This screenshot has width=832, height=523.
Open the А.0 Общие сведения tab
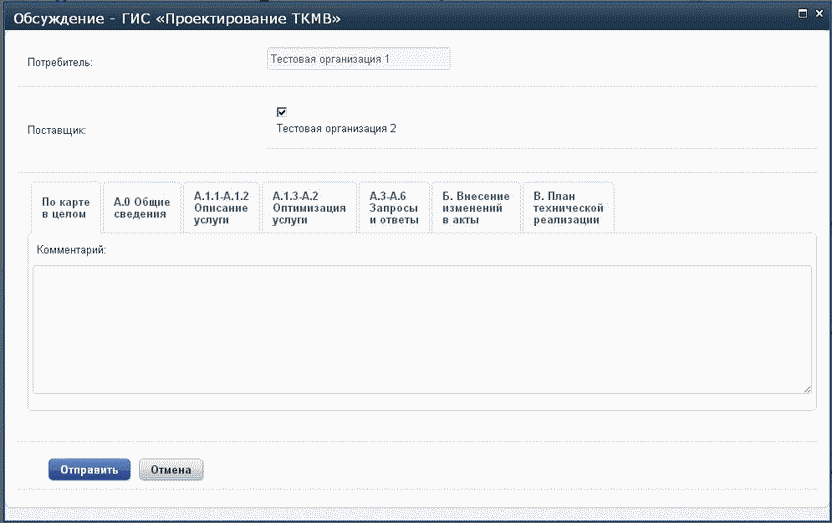coord(141,208)
